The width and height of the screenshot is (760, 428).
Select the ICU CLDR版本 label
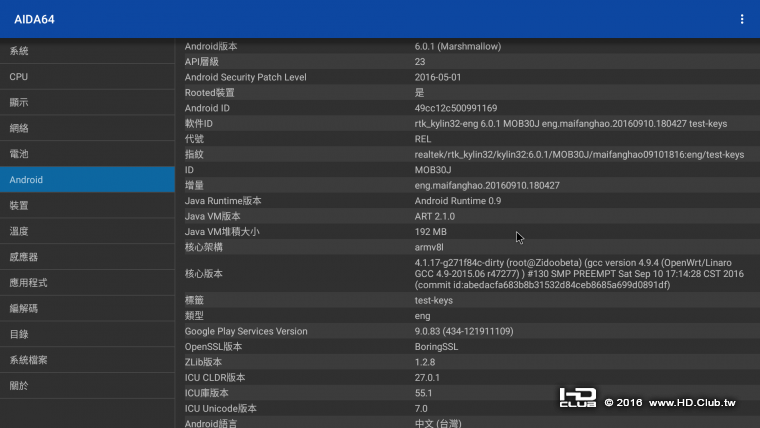pyautogui.click(x=215, y=378)
